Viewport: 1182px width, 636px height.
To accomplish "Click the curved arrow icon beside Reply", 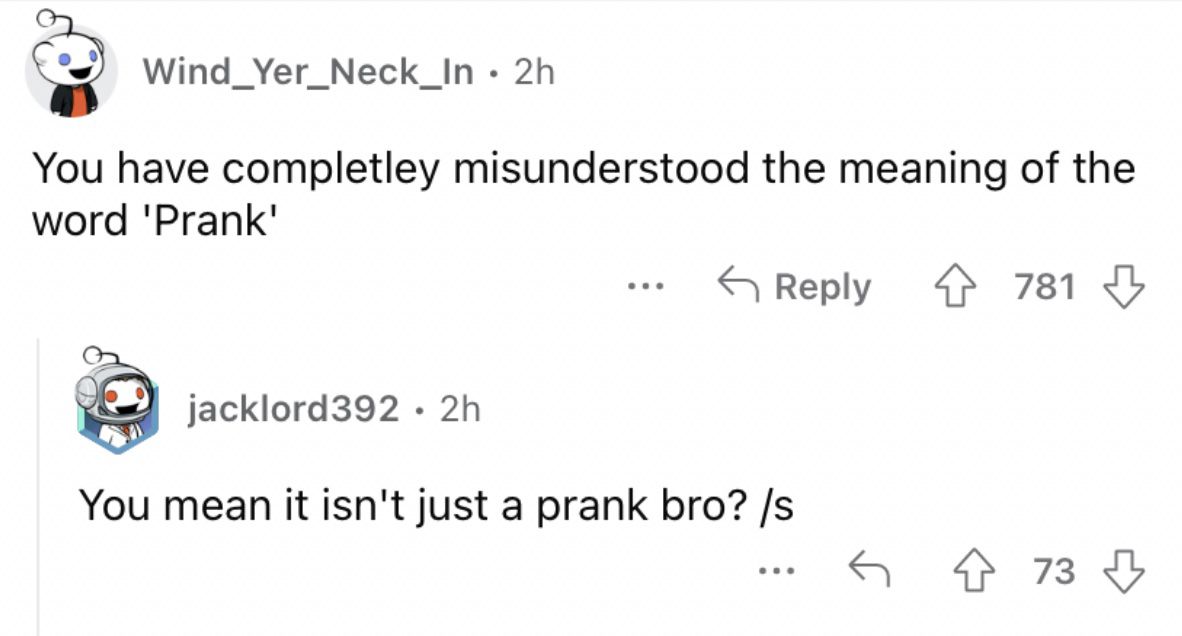I will 738,284.
